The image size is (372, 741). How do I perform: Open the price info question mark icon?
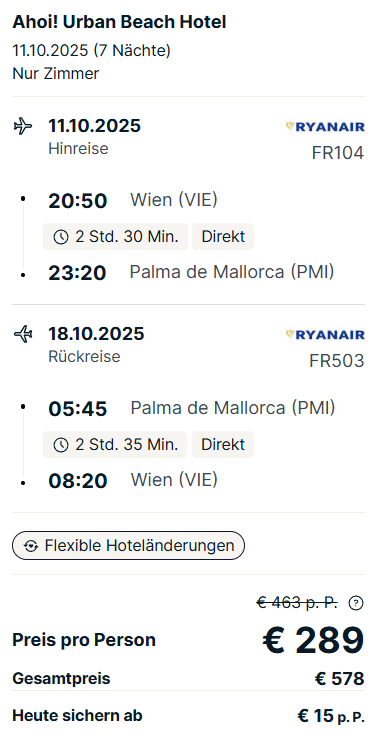(x=356, y=603)
